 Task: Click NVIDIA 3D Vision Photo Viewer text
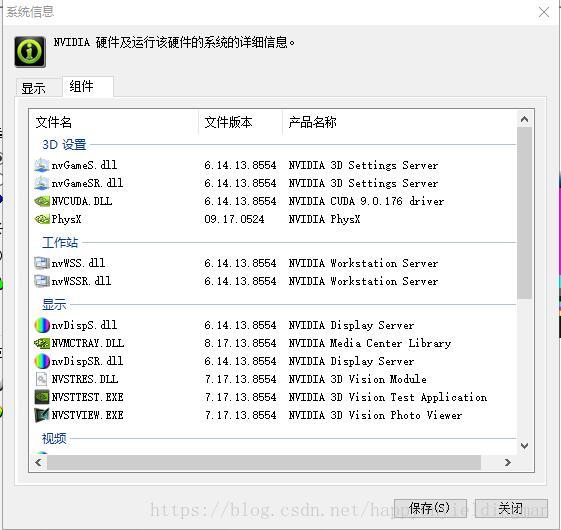(375, 415)
